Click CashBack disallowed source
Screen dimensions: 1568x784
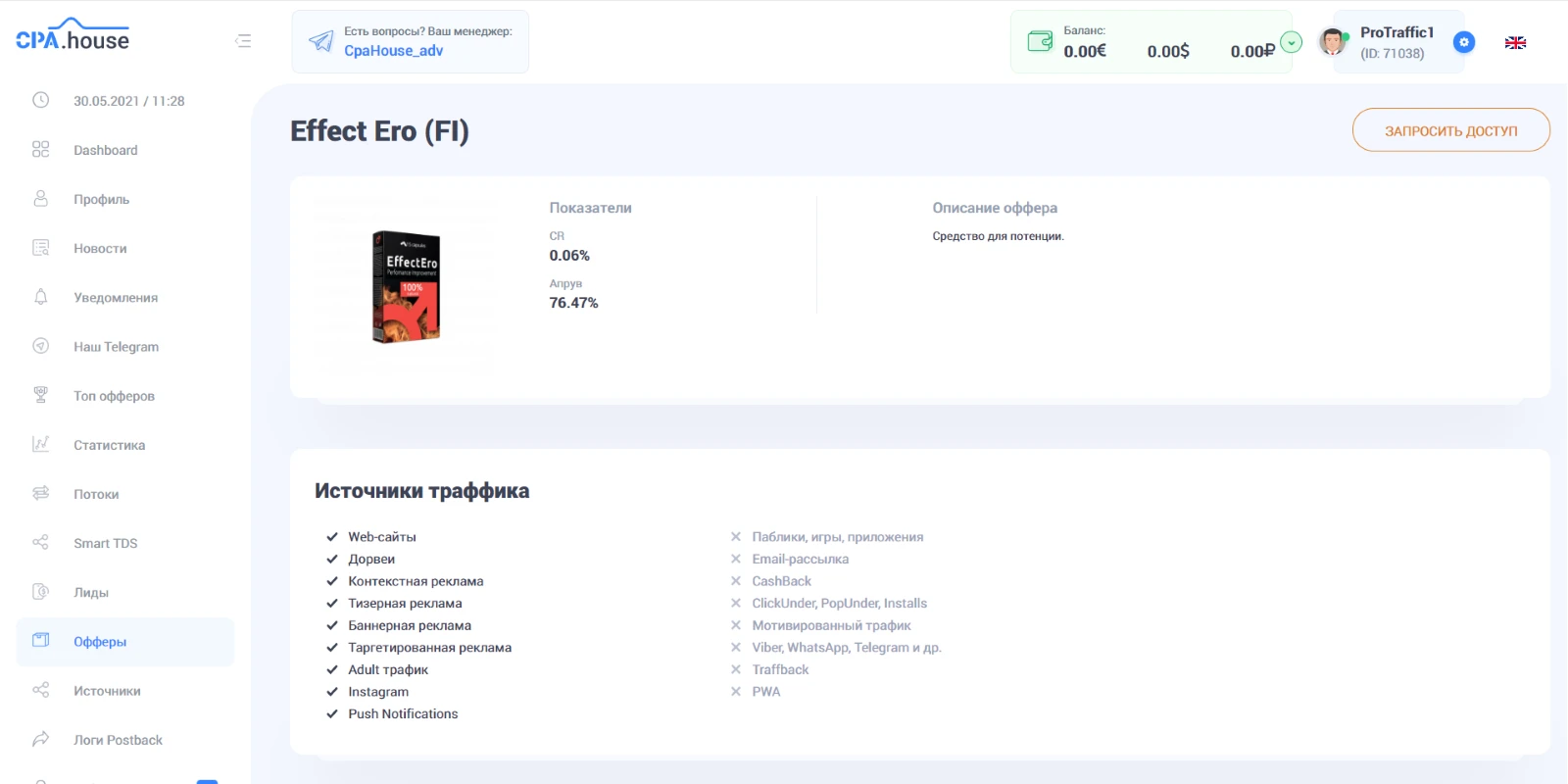point(781,581)
